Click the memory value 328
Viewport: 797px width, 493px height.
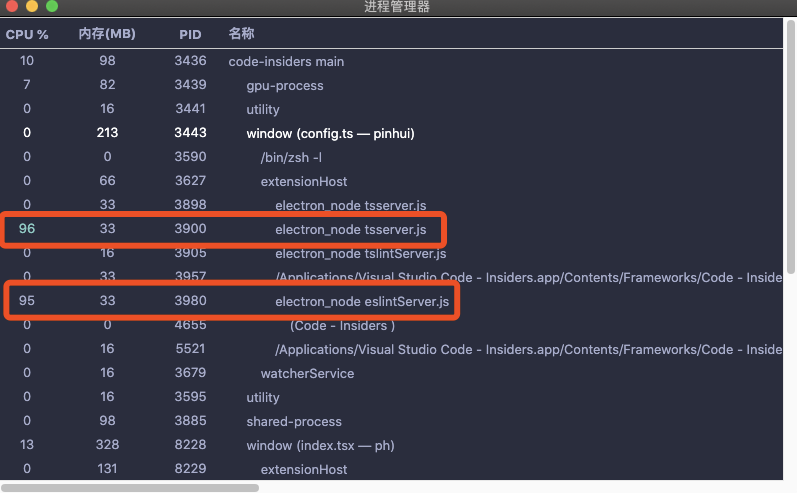[x=107, y=445]
